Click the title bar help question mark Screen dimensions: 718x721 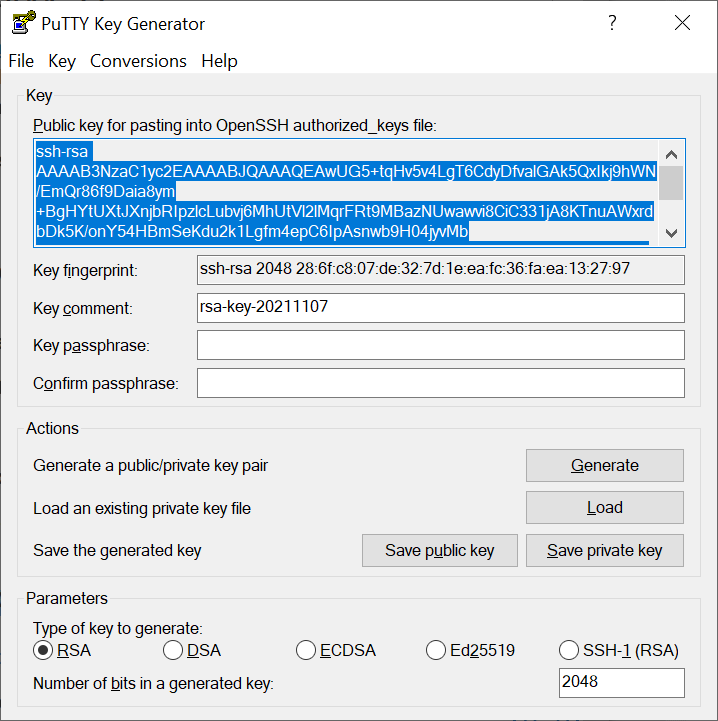pyautogui.click(x=612, y=23)
